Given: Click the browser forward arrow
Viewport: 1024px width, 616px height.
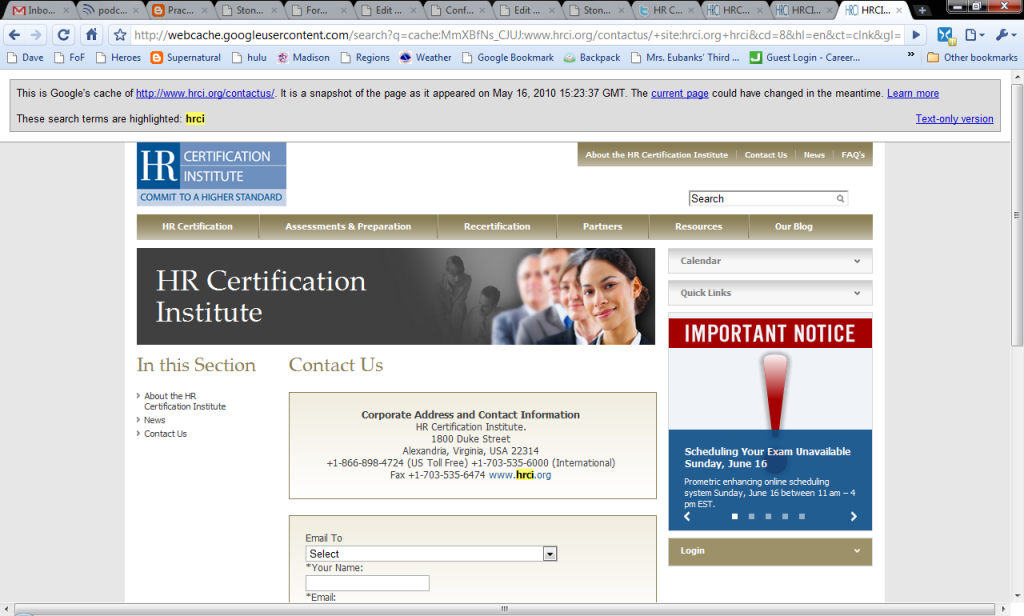Looking at the screenshot, I should click(36, 35).
